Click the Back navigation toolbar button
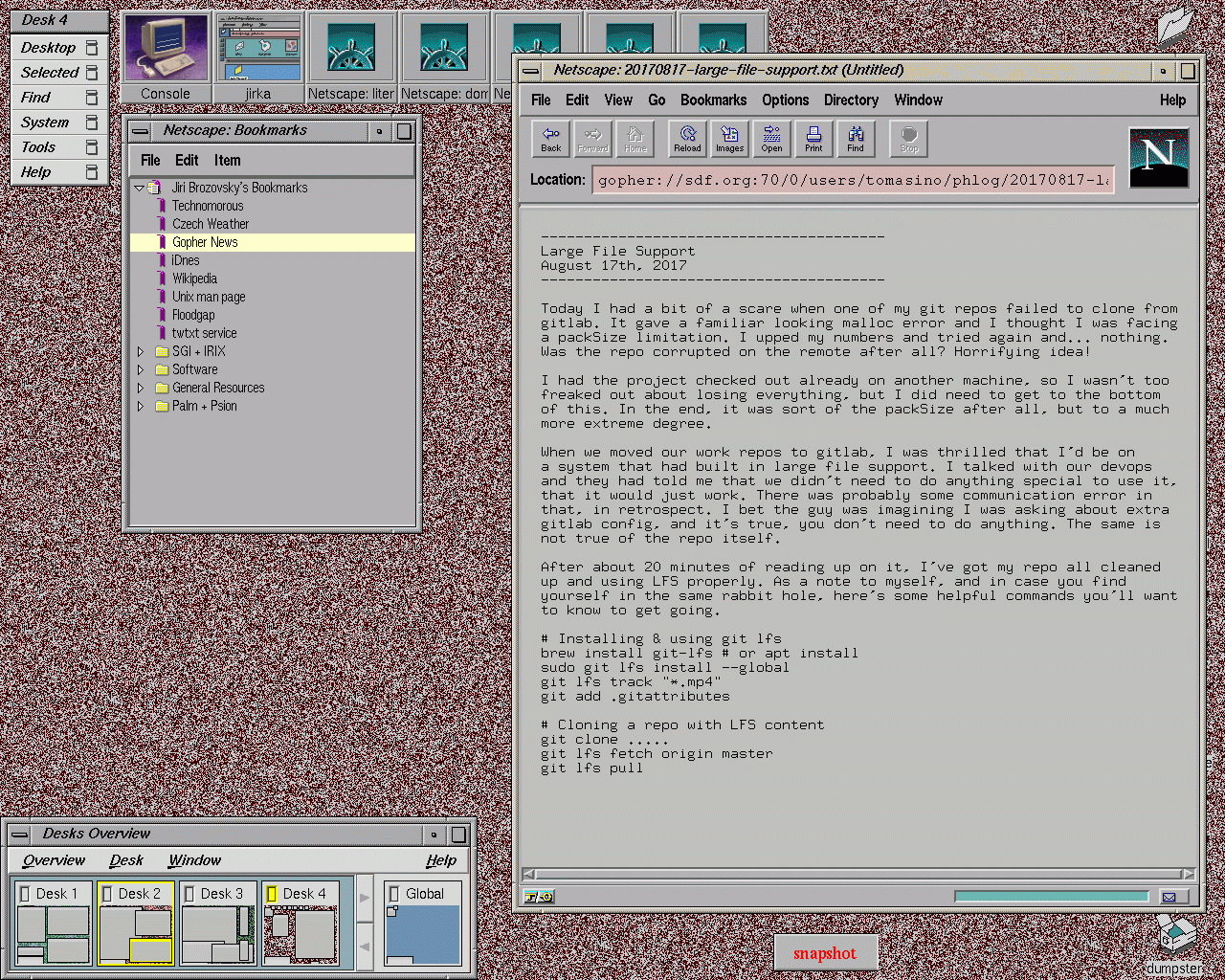 coord(551,139)
